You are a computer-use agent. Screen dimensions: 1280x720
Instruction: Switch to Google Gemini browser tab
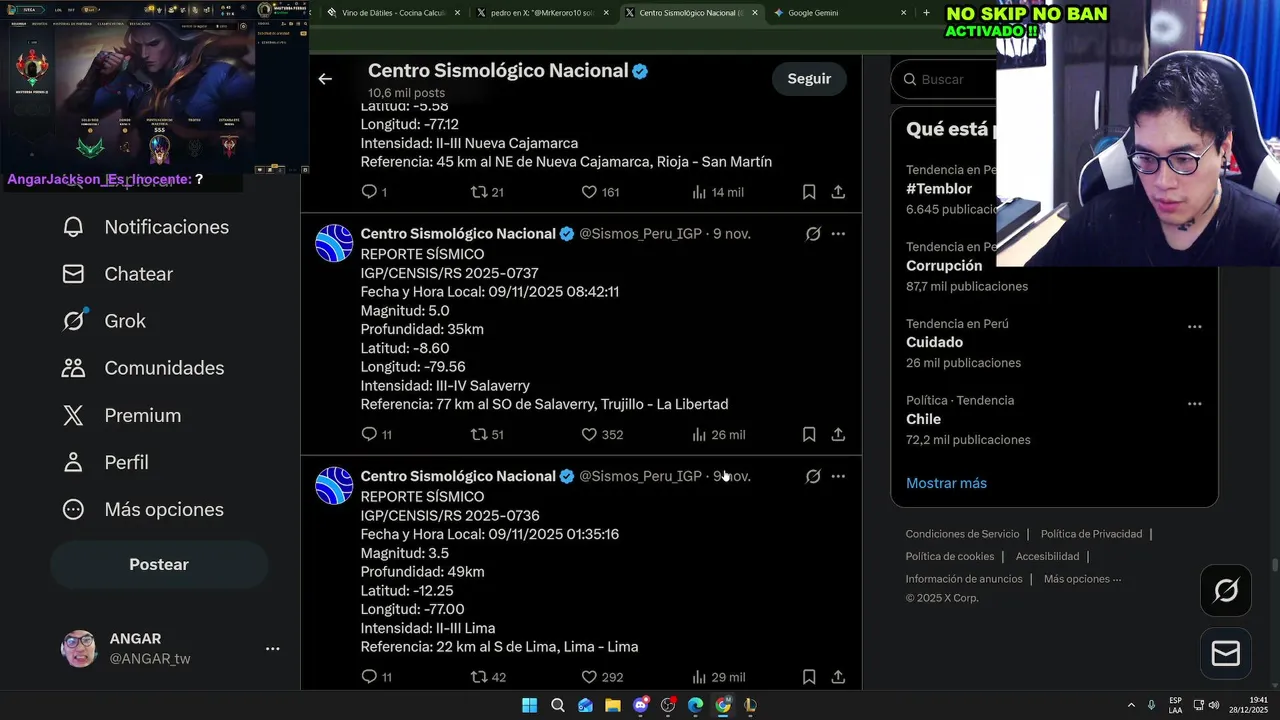click(838, 13)
